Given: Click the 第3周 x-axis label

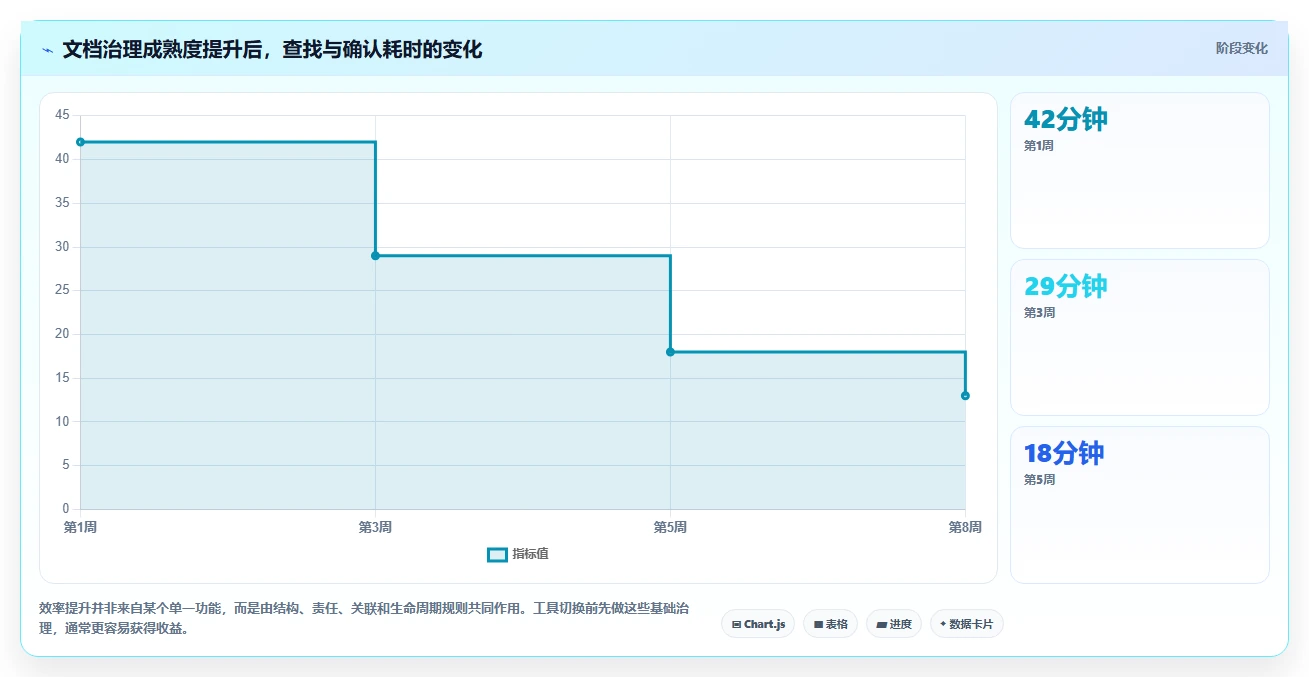Looking at the screenshot, I should (375, 527).
